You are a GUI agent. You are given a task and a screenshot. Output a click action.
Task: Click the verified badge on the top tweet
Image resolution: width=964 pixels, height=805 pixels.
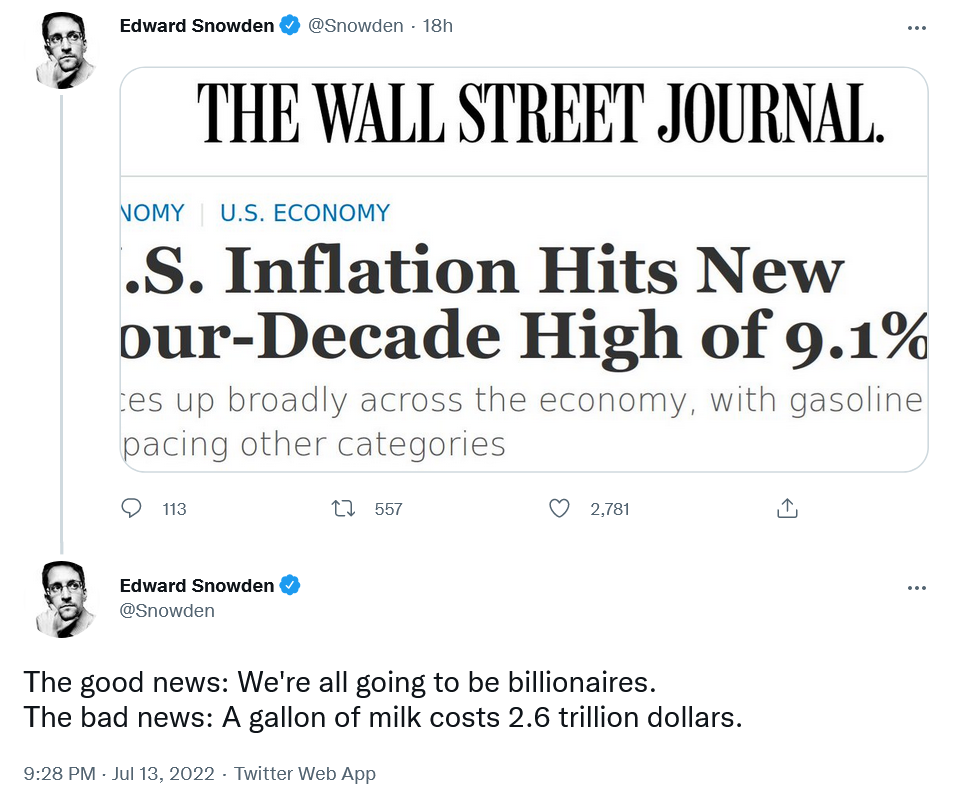(x=290, y=26)
